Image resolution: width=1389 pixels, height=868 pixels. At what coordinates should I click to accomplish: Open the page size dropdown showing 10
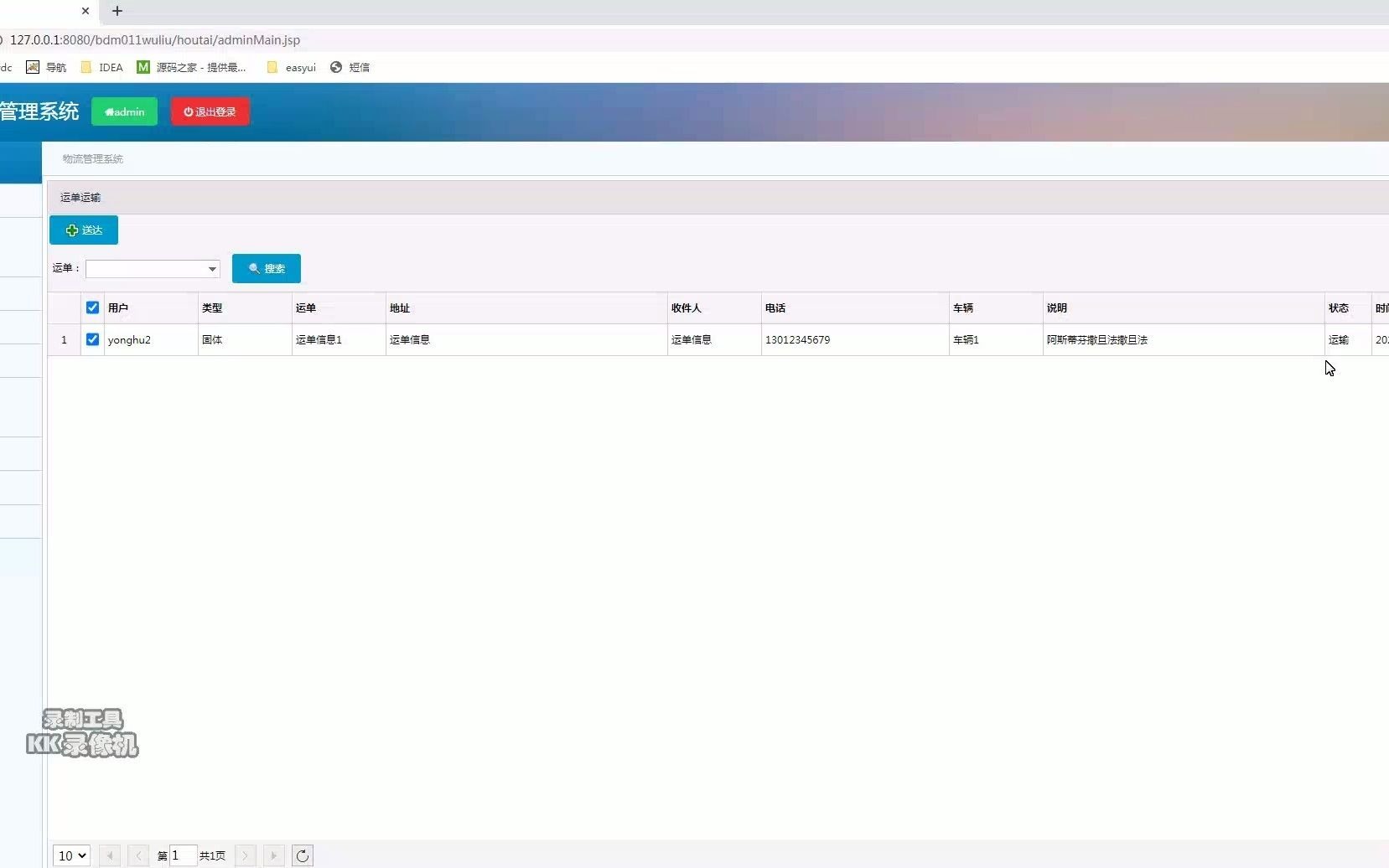click(71, 855)
